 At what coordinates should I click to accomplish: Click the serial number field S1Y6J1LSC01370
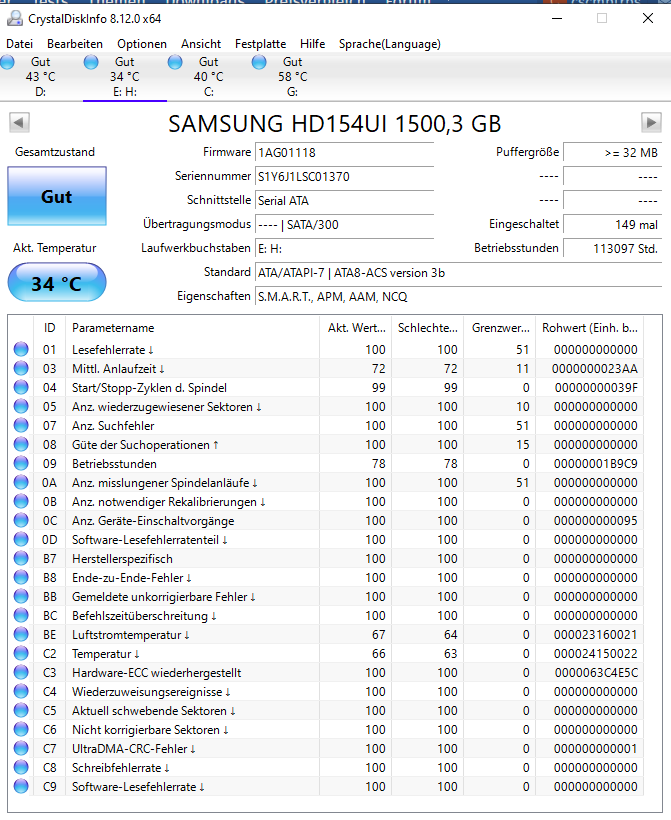345,177
